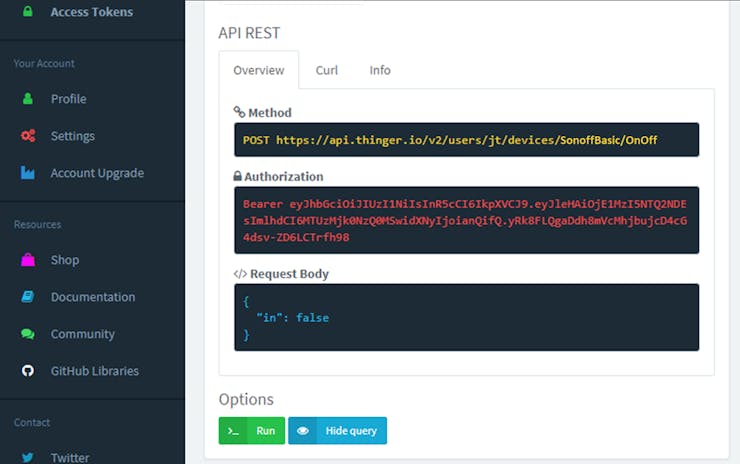The image size is (740, 464).
Task: Click the Contact section label
Action: 32,422
